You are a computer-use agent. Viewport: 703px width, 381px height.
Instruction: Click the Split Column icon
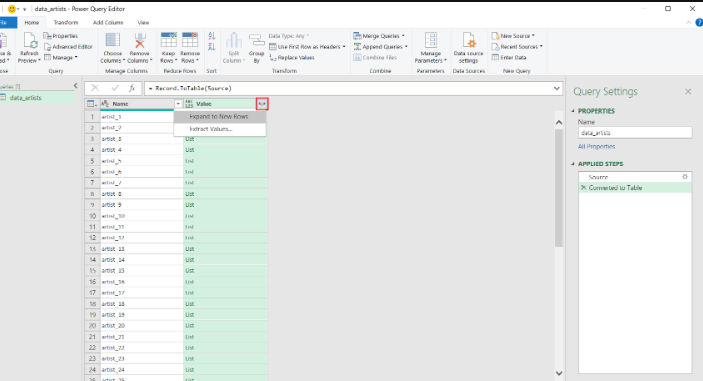(234, 41)
